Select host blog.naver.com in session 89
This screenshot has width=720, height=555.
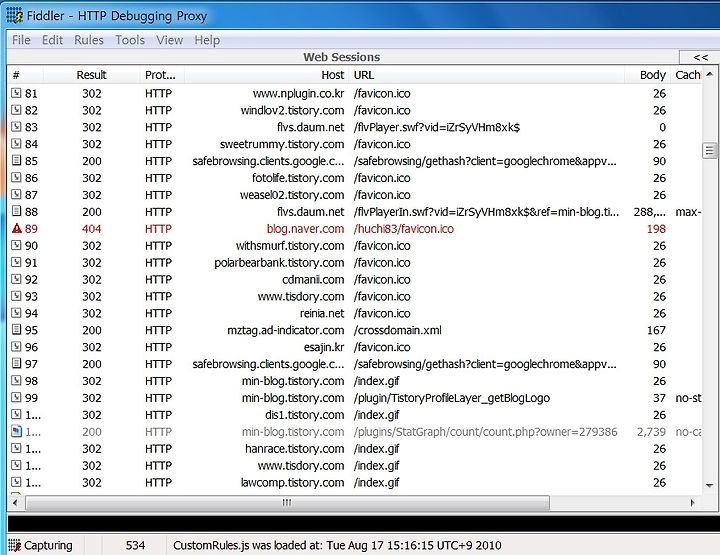[305, 229]
